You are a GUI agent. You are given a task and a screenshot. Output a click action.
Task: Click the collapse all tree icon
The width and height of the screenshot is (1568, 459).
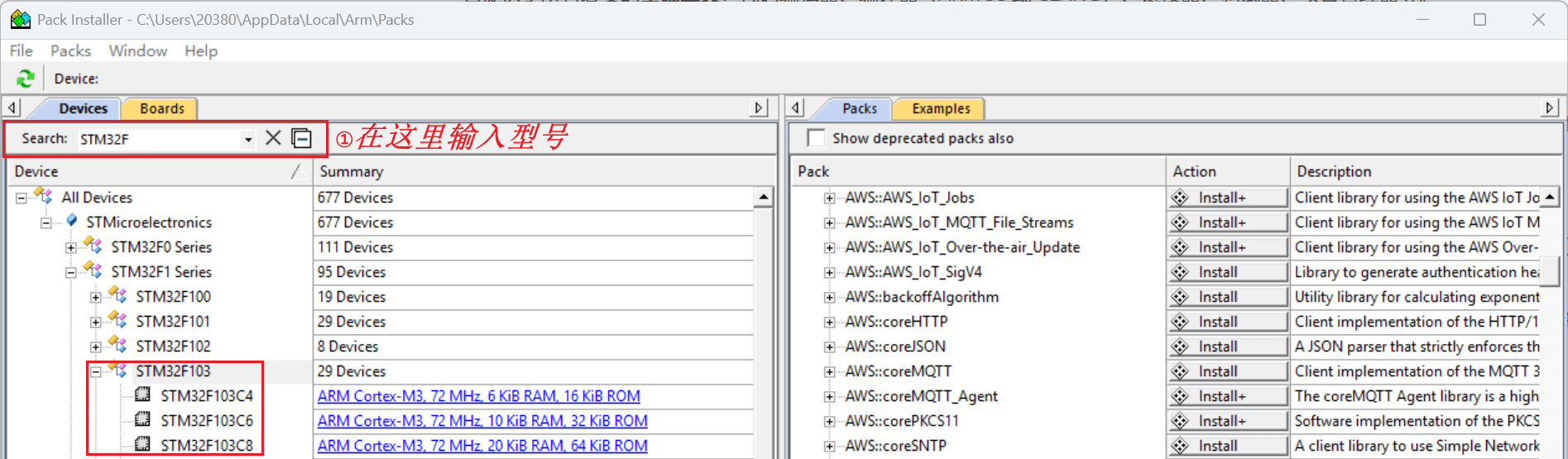point(302,138)
